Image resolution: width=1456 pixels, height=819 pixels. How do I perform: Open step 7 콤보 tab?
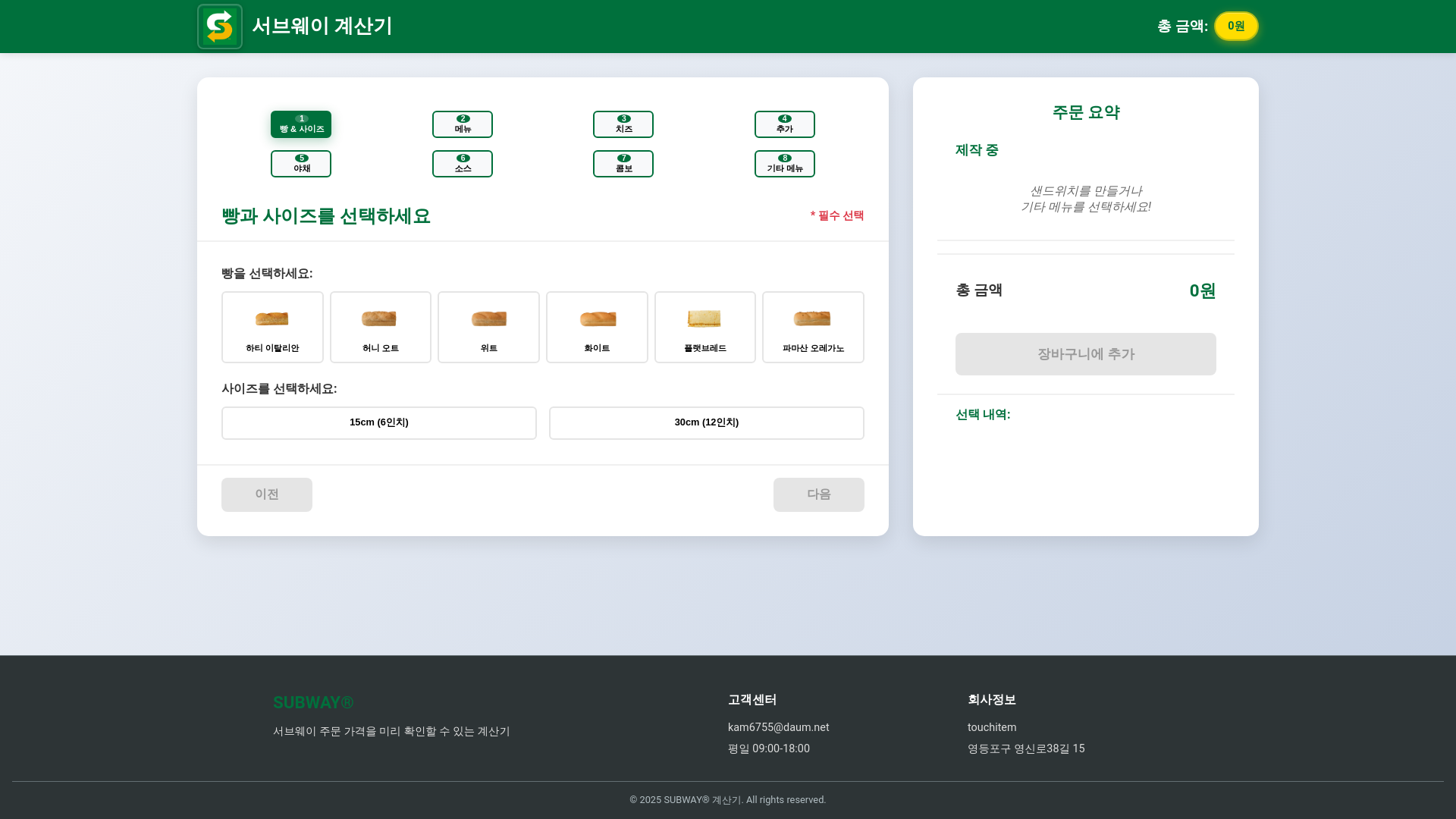tap(623, 164)
